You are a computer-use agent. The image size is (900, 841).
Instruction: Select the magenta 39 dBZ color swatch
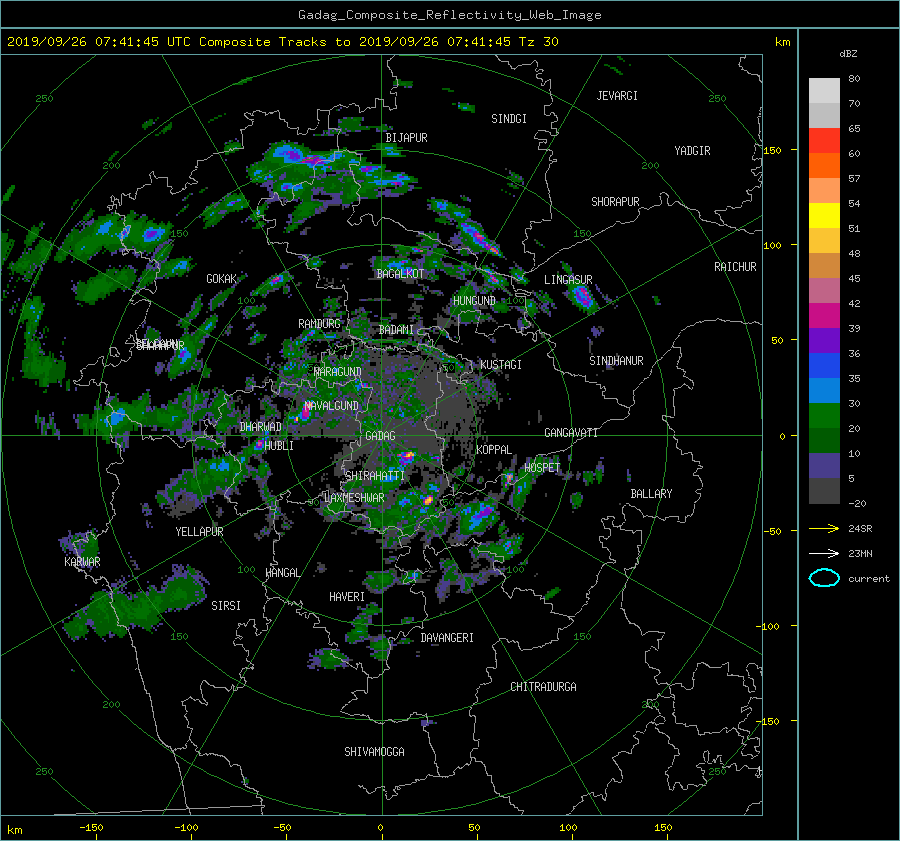[824, 315]
